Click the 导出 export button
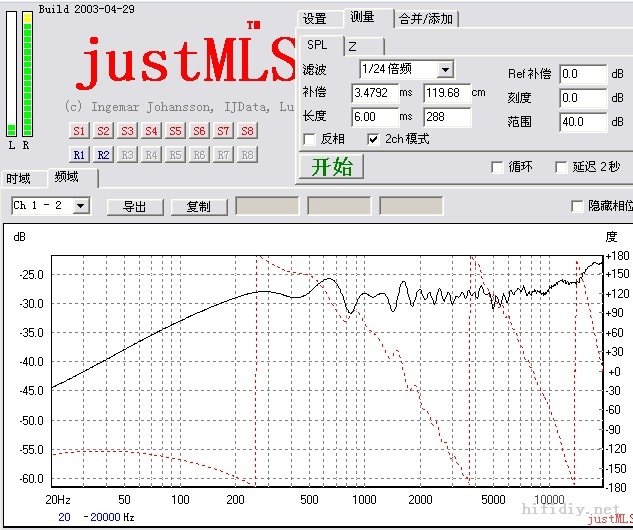 pyautogui.click(x=135, y=207)
